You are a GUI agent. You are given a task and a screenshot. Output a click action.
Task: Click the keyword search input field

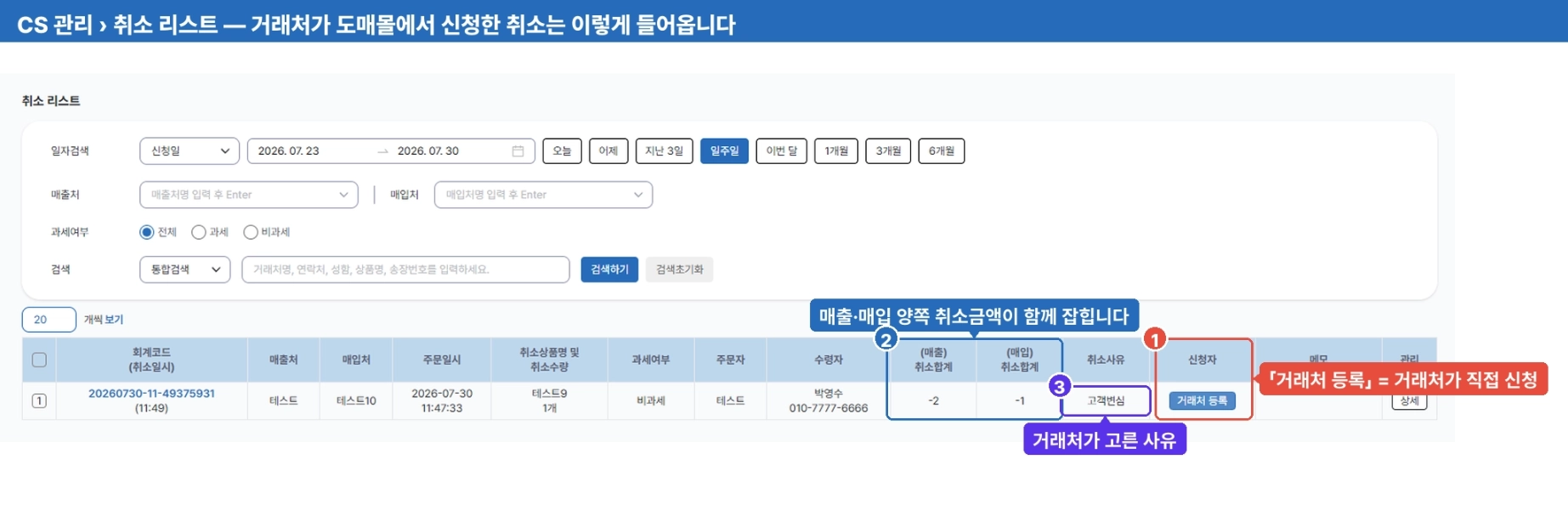[x=405, y=270]
